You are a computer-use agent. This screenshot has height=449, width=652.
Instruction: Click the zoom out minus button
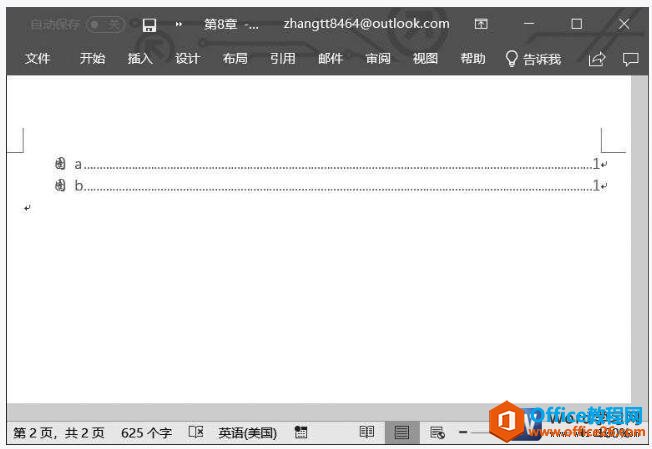pos(463,432)
